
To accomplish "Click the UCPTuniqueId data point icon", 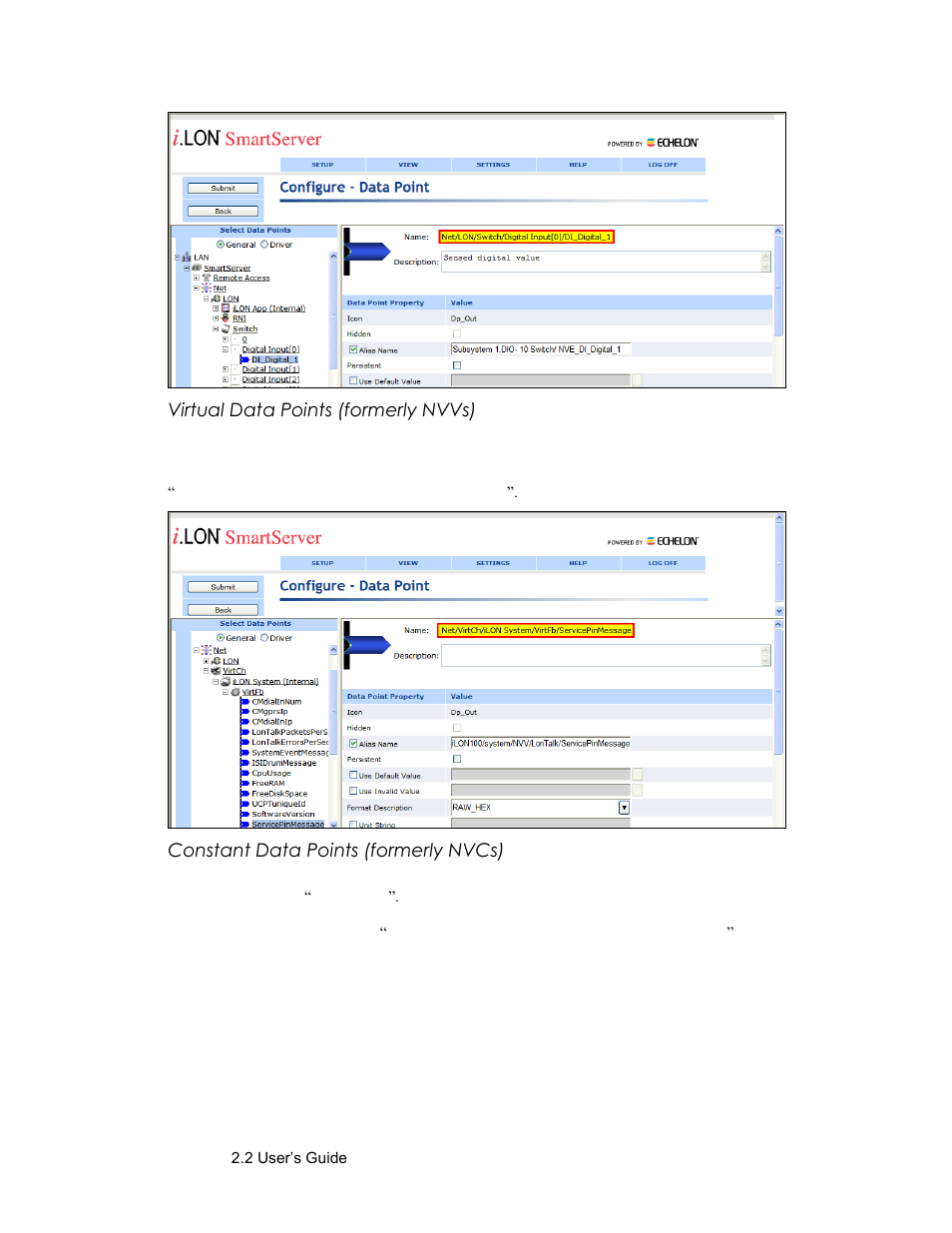I will pyautogui.click(x=244, y=804).
